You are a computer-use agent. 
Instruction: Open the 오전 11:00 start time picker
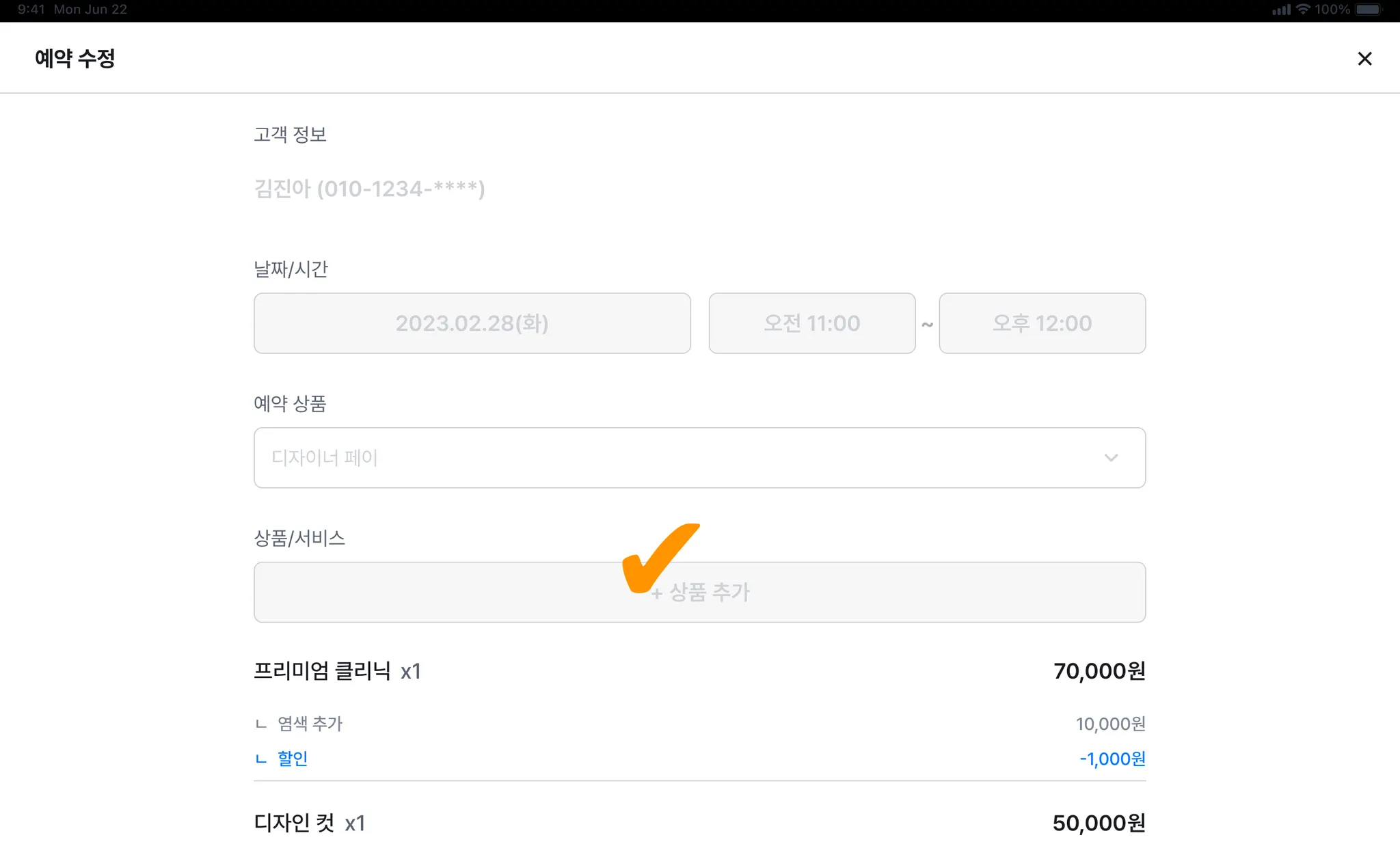[811, 323]
